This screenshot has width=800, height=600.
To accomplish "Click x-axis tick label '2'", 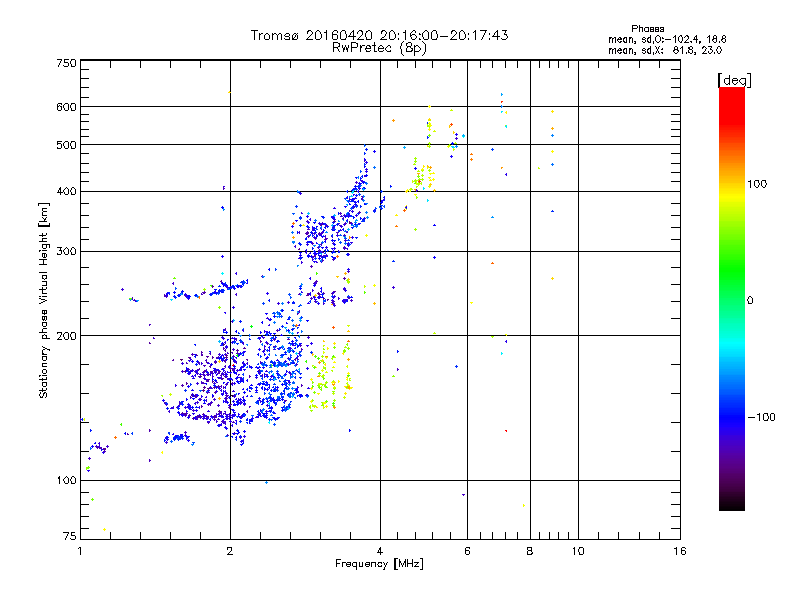I will coord(230,551).
